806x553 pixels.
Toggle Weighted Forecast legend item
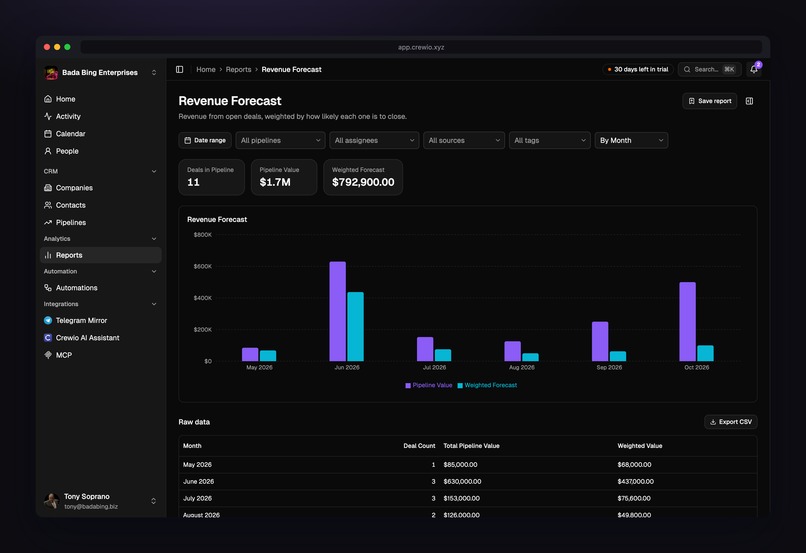[487, 385]
